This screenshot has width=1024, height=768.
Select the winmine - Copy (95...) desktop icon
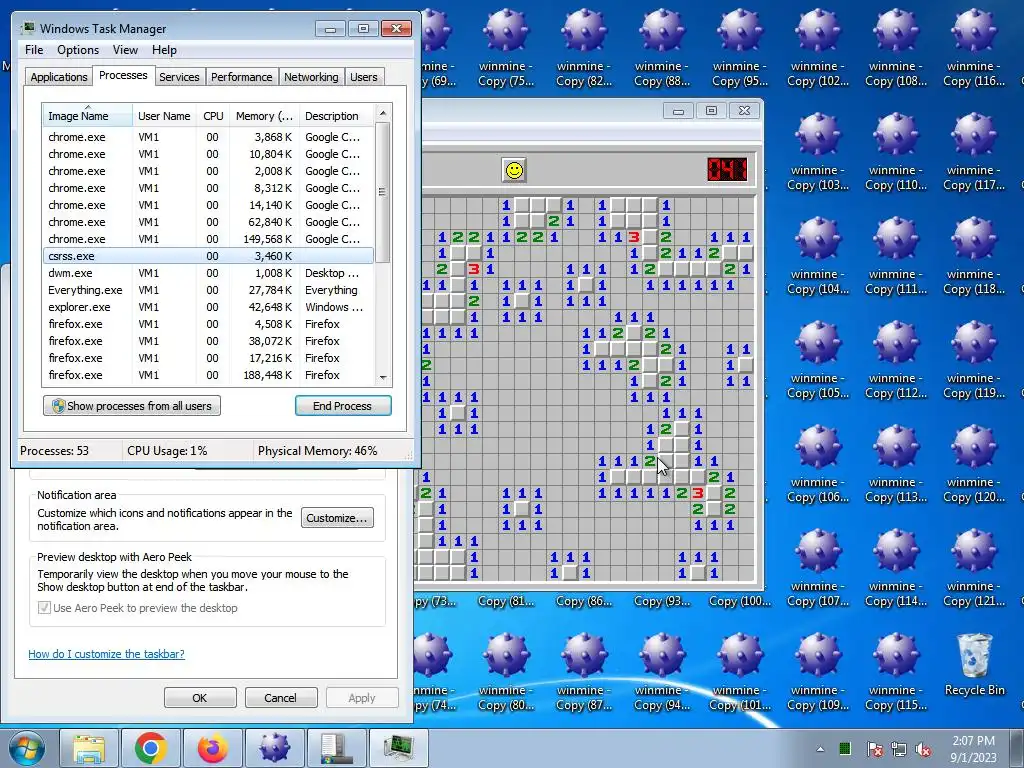pos(740,48)
